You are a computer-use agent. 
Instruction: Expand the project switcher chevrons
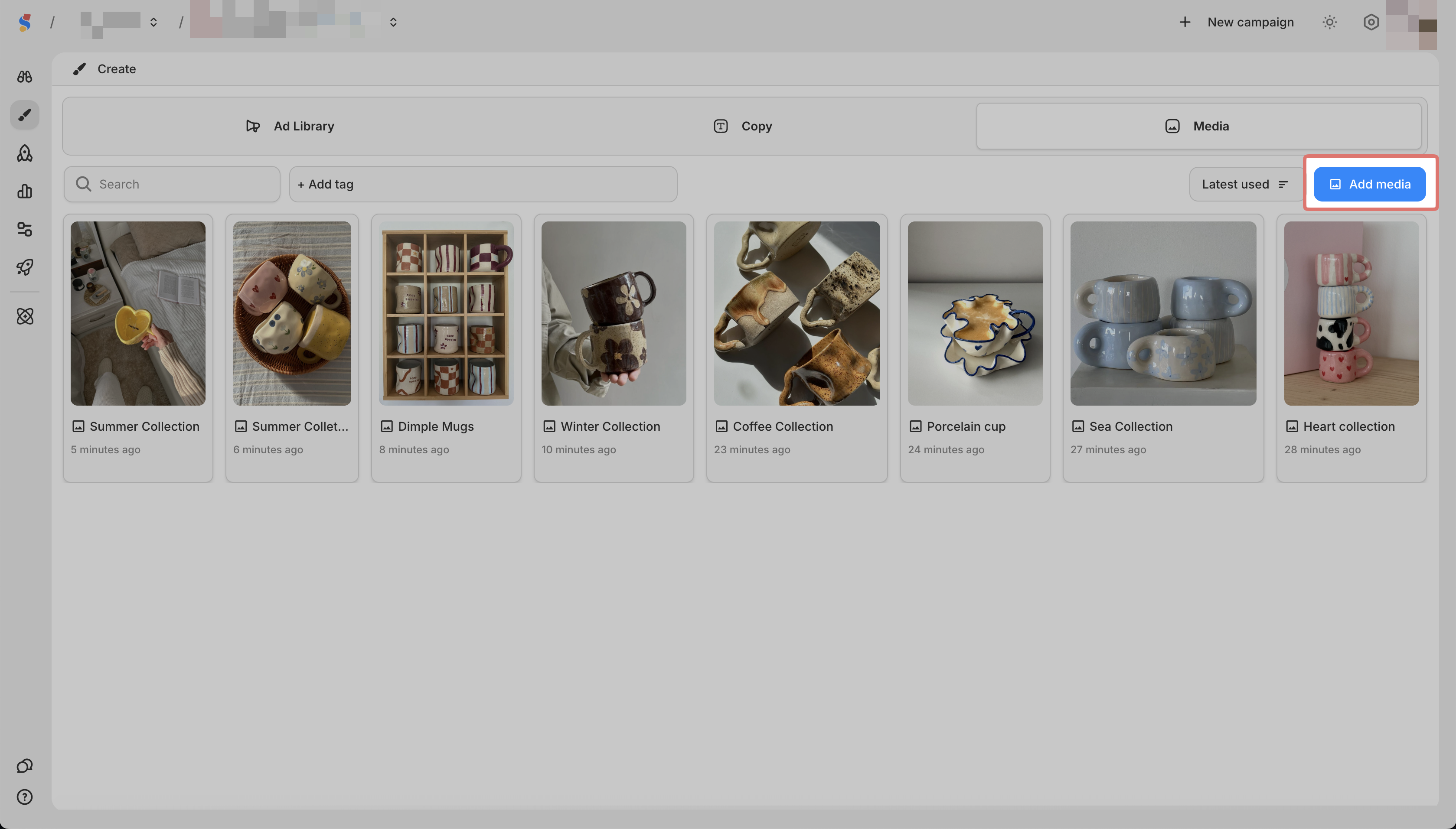pyautogui.click(x=393, y=22)
